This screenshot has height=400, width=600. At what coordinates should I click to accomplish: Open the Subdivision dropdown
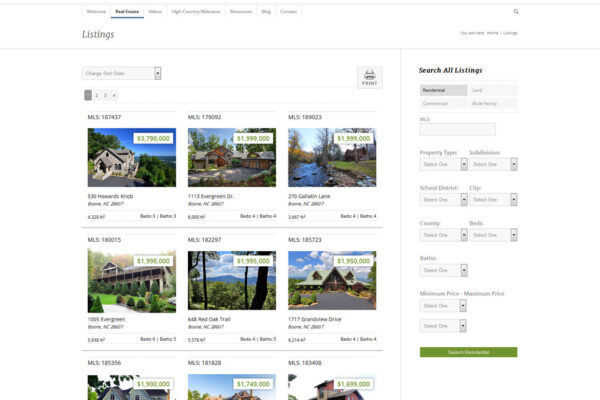[493, 164]
